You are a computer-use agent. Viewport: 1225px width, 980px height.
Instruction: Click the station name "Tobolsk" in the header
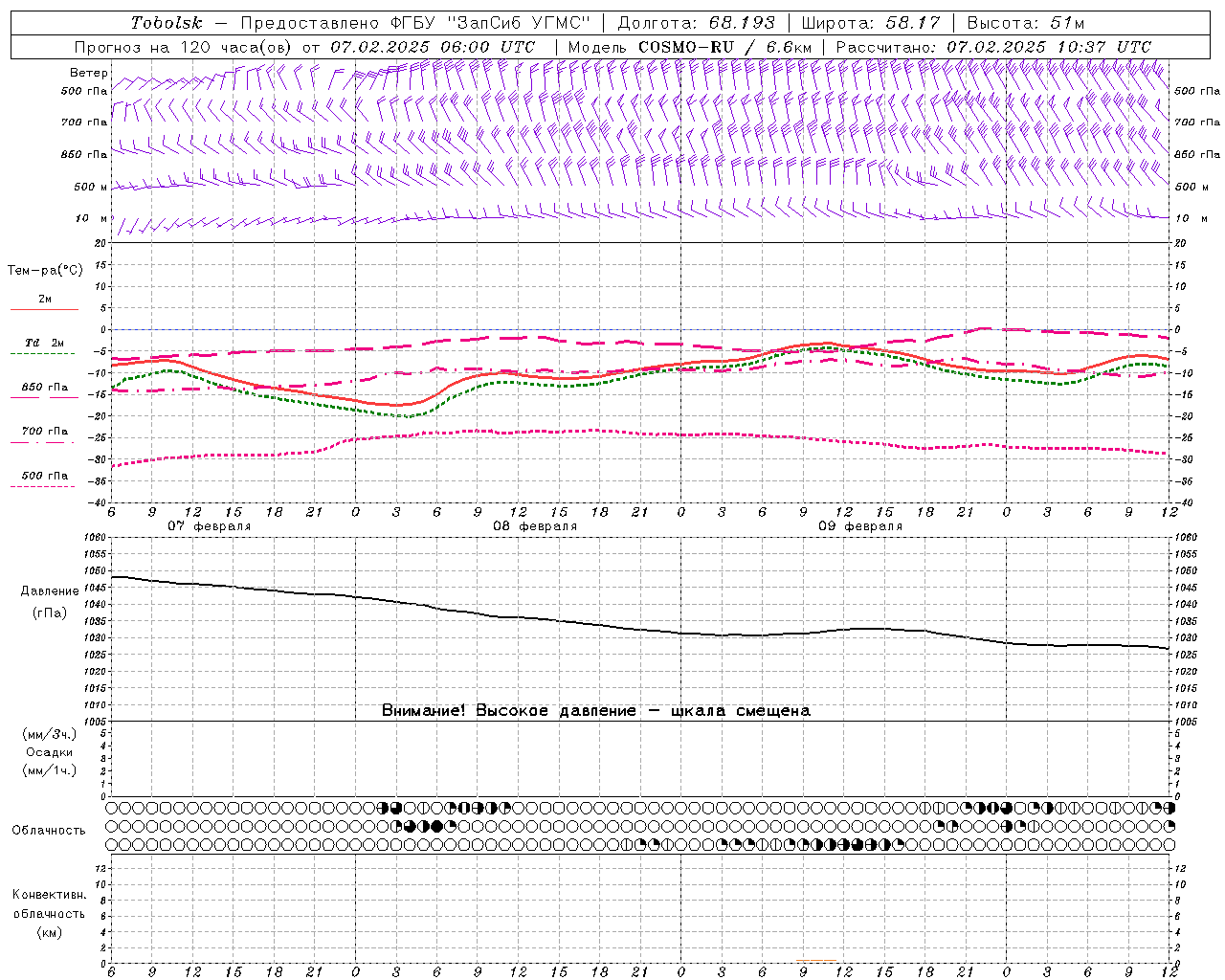[x=167, y=23]
